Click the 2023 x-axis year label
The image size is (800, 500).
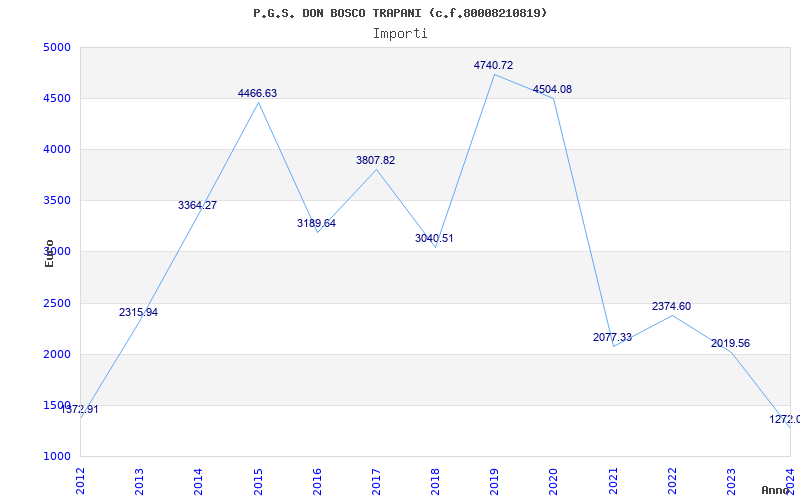coord(732,481)
